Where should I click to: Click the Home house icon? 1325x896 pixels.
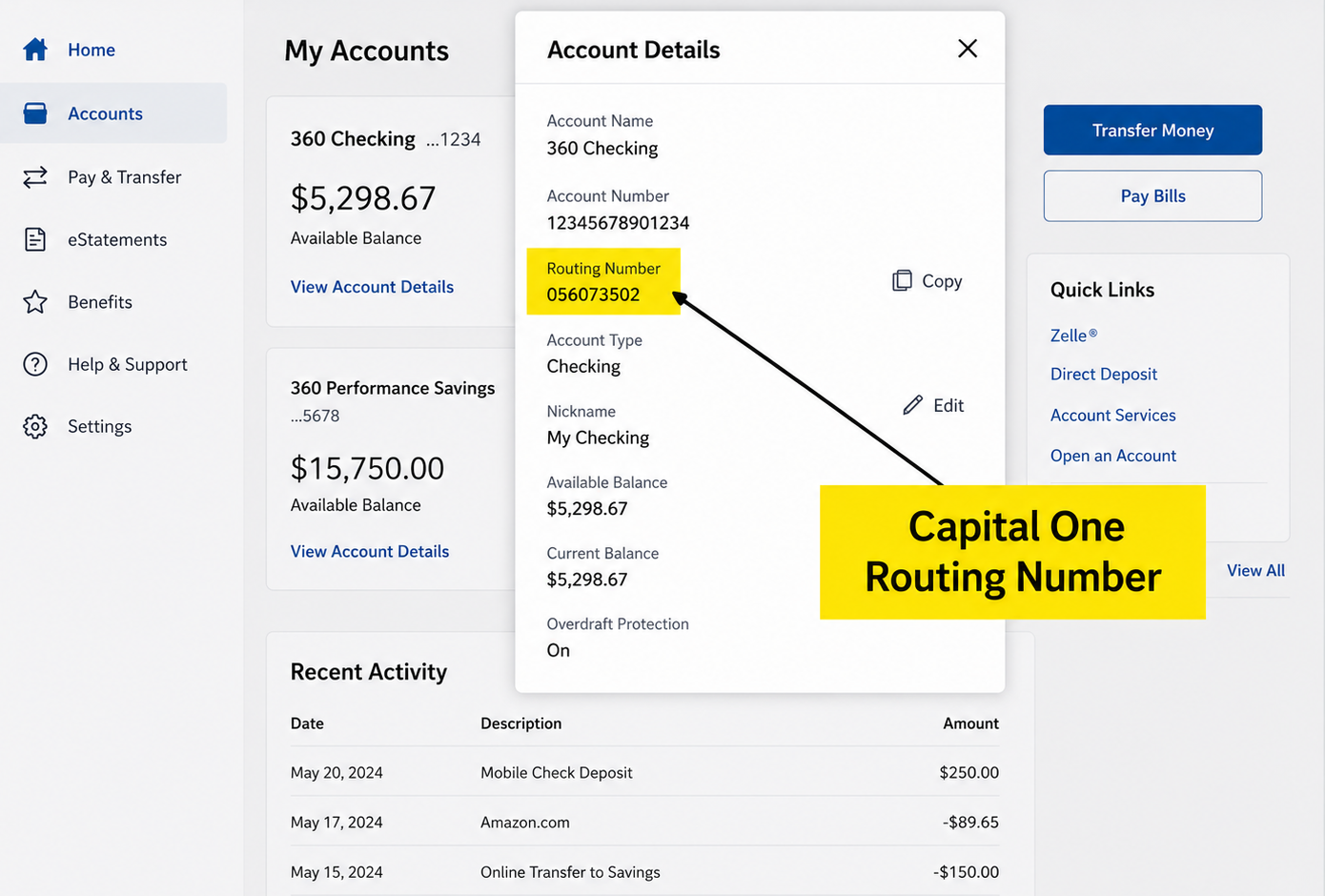(35, 50)
